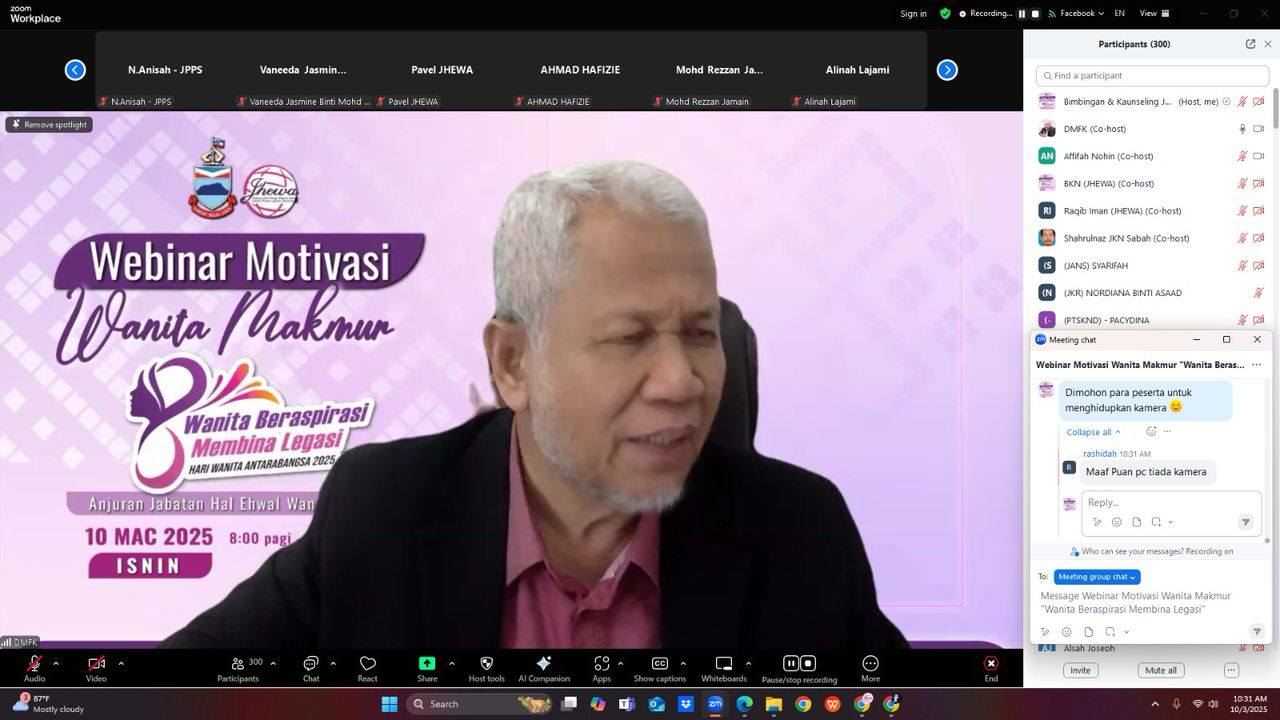Unmute microphone with the Audio button
This screenshot has width=1280, height=720.
click(34, 665)
